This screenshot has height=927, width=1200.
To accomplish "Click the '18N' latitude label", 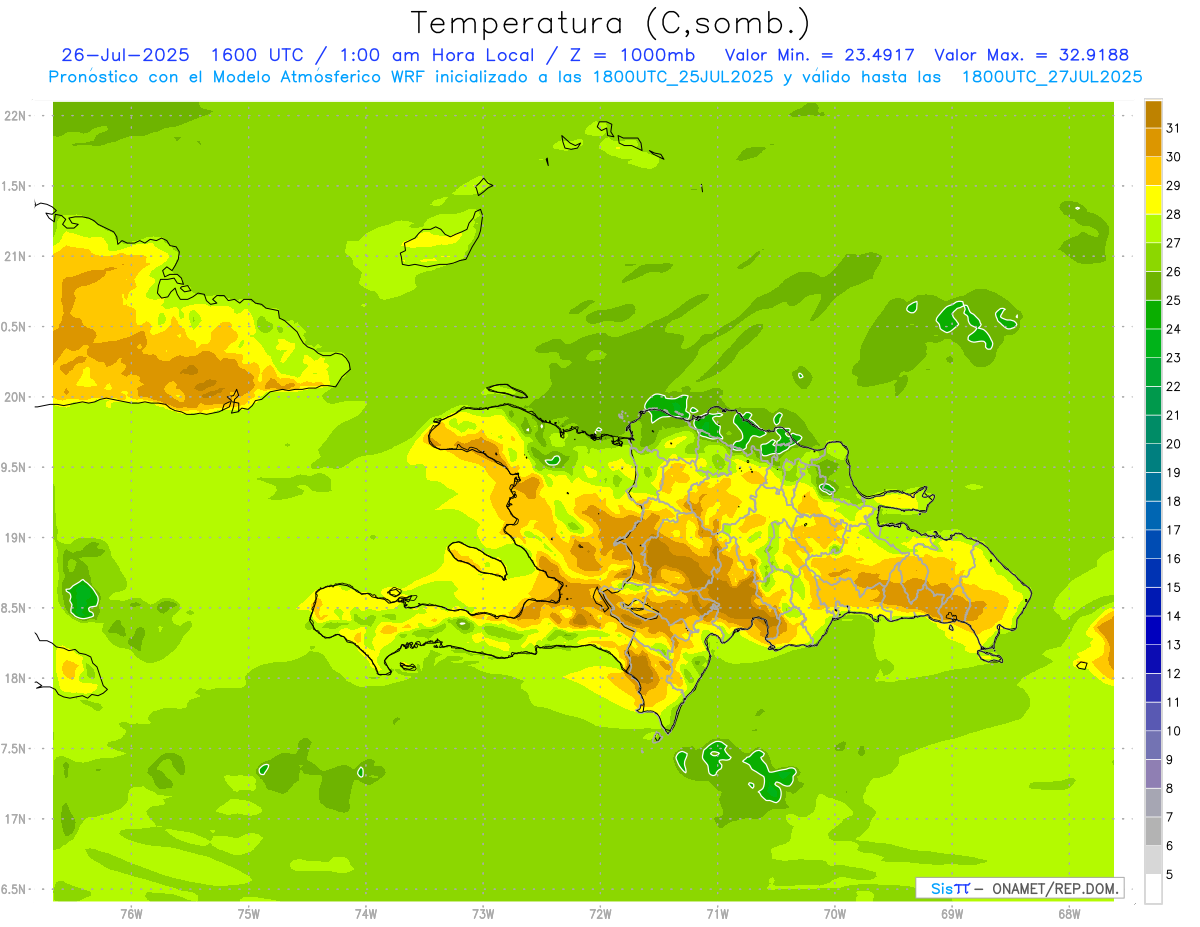I will (x=15, y=678).
